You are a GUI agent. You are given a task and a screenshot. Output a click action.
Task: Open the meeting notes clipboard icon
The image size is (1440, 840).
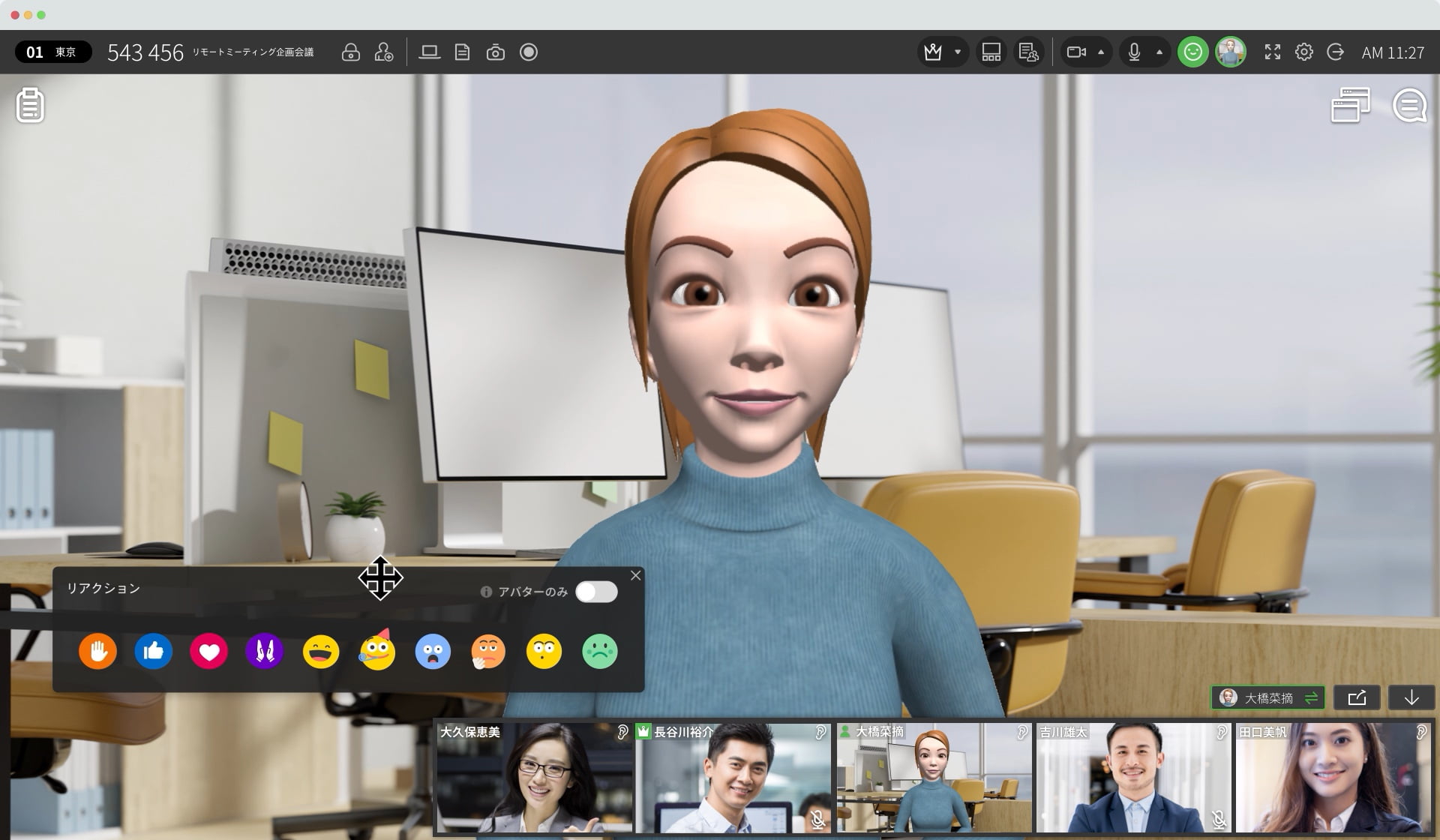pyautogui.click(x=30, y=105)
